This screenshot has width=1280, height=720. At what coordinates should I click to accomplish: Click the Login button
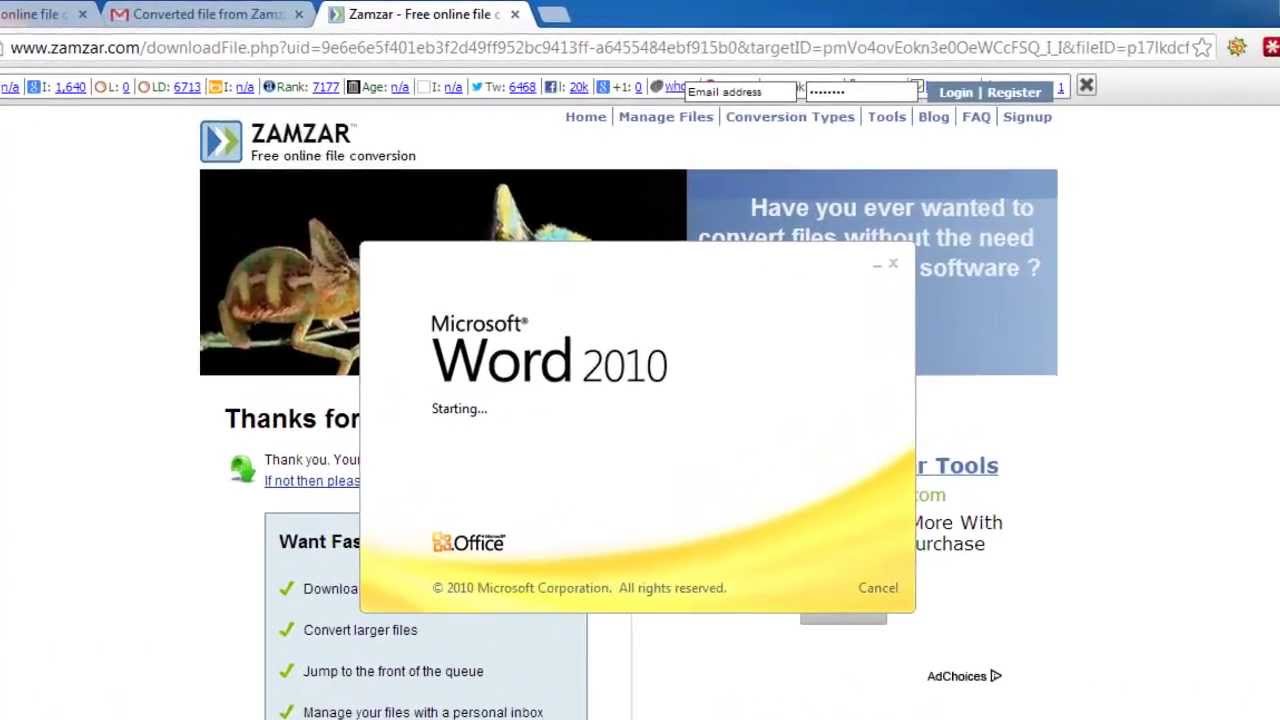[955, 92]
